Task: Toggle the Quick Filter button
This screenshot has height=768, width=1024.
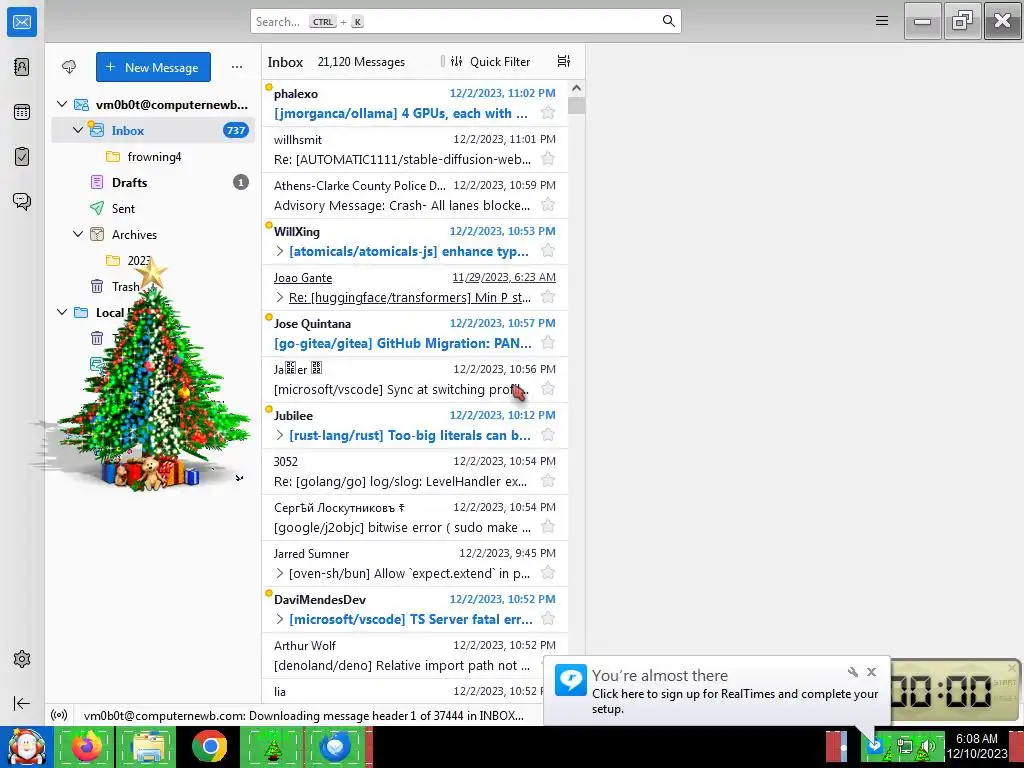Action: pyautogui.click(x=490, y=61)
